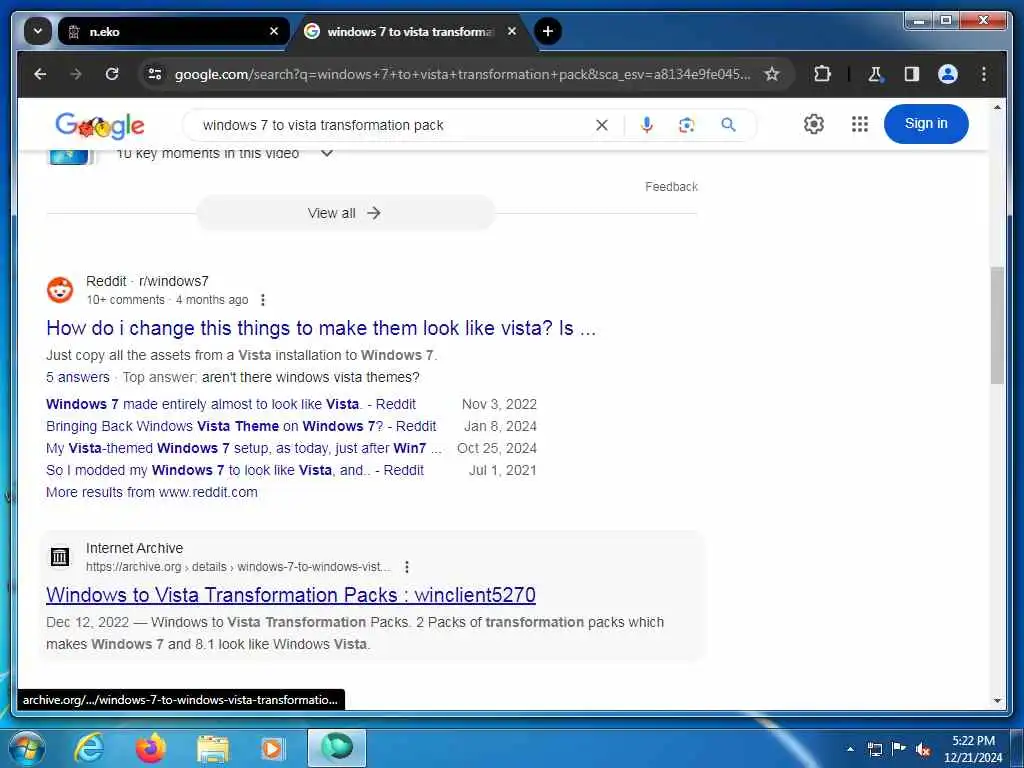Show hidden system tray icons
This screenshot has height=768, width=1024.
[850, 749]
